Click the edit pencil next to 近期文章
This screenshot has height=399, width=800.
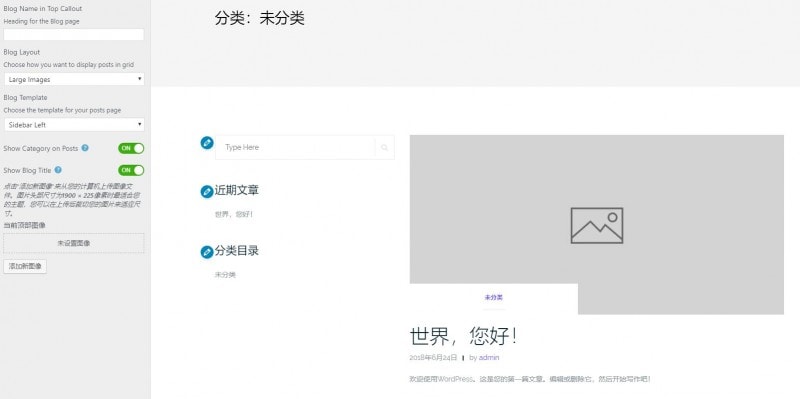[x=207, y=192]
